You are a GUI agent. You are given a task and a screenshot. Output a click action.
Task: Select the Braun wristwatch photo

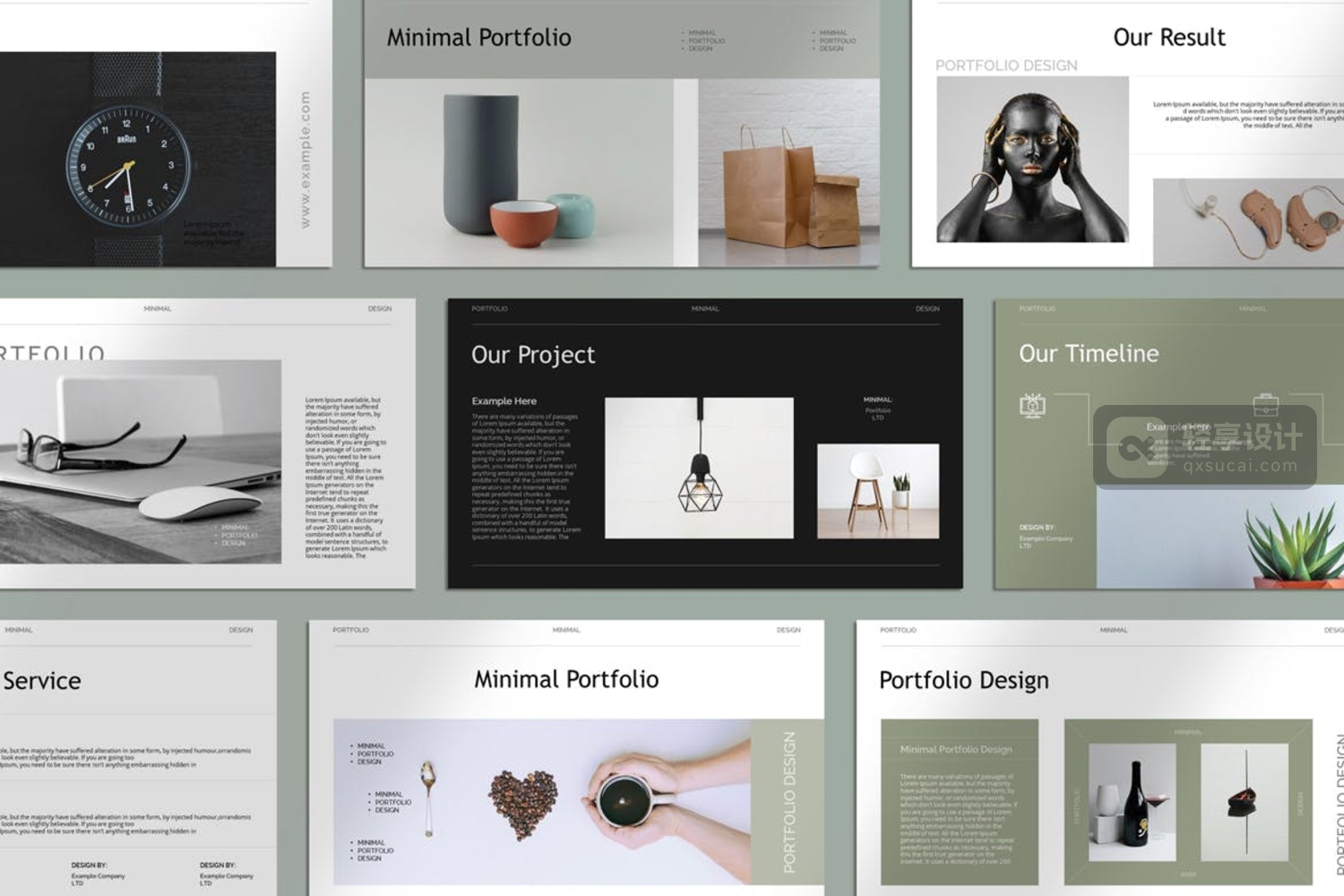[x=138, y=159]
